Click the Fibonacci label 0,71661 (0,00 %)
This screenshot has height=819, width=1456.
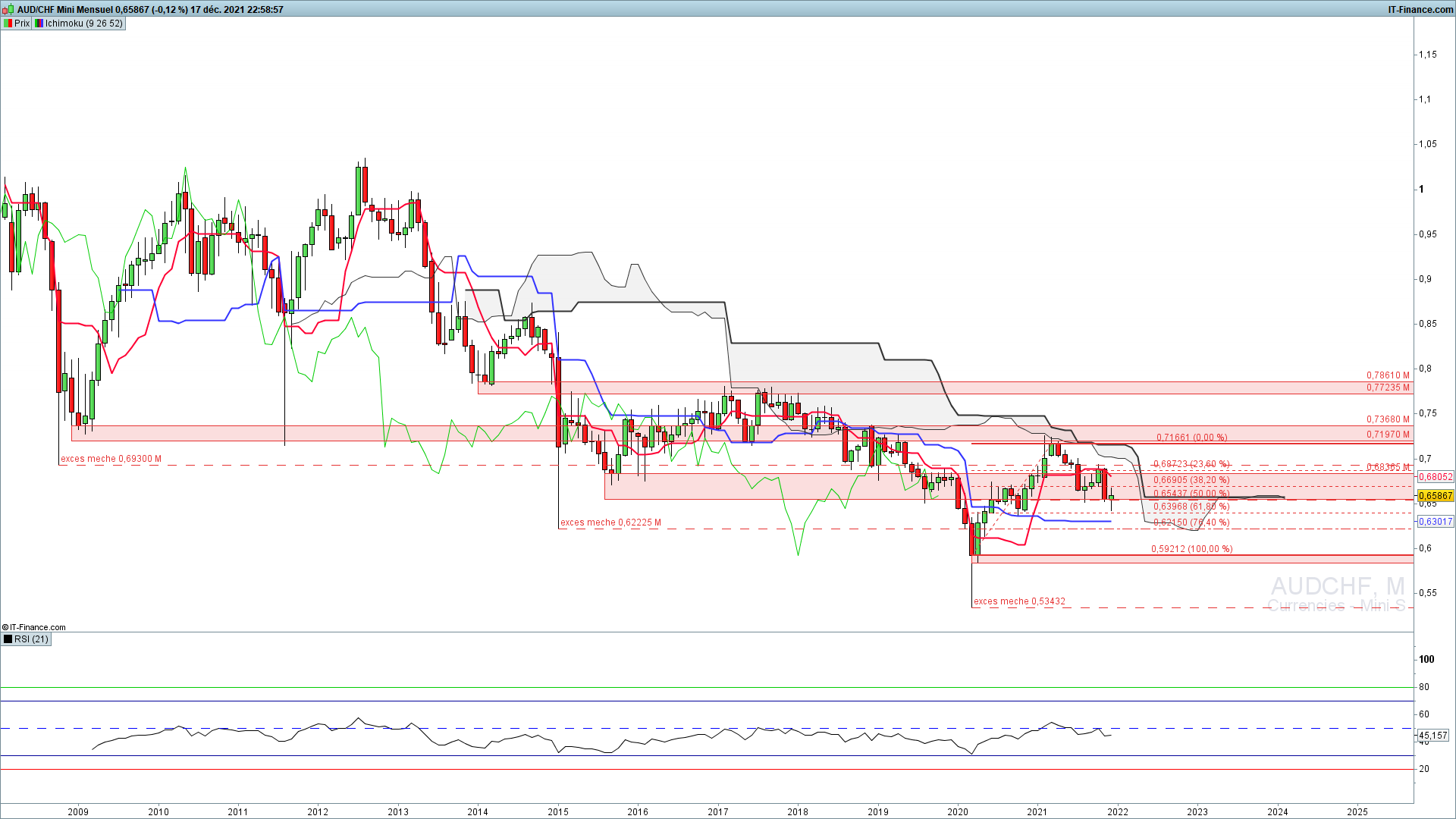tap(1191, 438)
